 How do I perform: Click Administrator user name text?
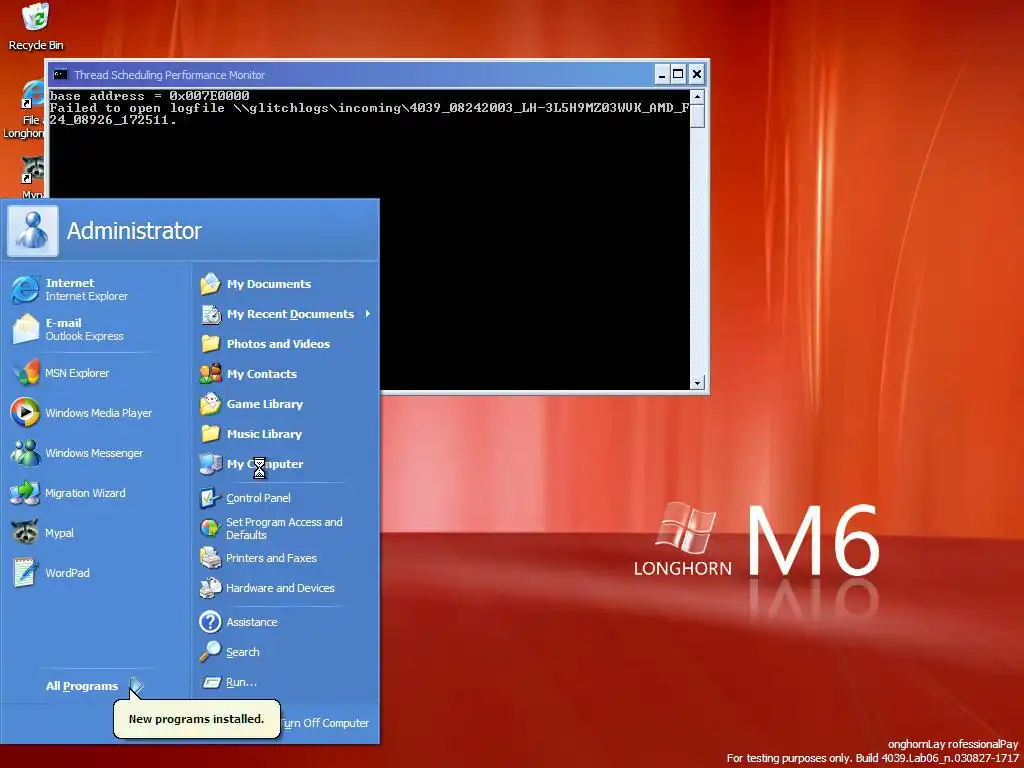pos(134,231)
